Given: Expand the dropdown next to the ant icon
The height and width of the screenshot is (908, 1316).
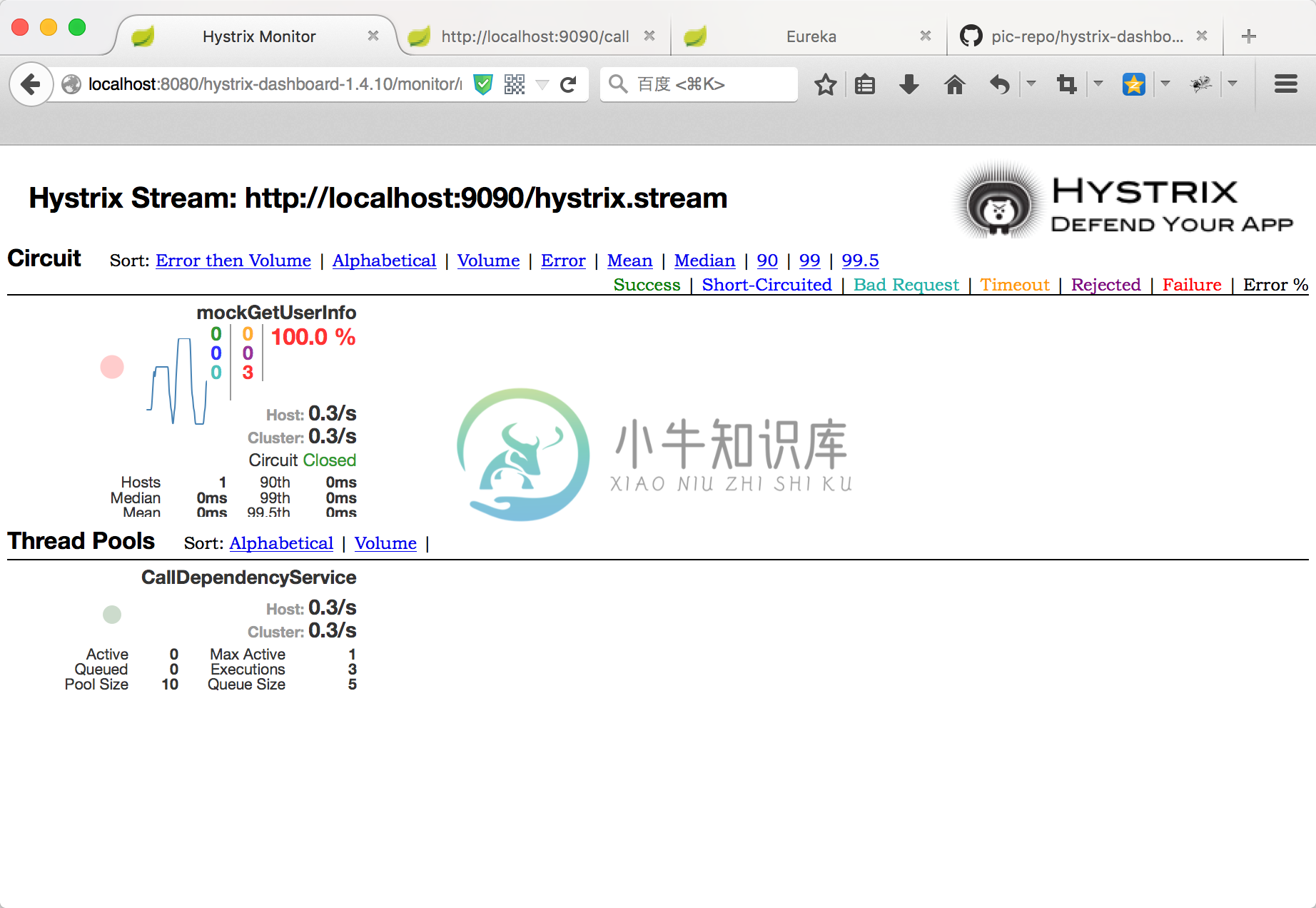Looking at the screenshot, I should coord(1232,84).
